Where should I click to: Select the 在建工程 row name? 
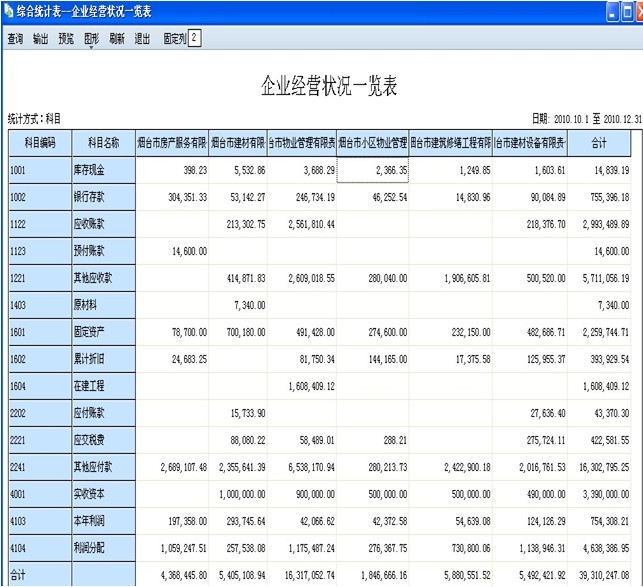point(103,386)
